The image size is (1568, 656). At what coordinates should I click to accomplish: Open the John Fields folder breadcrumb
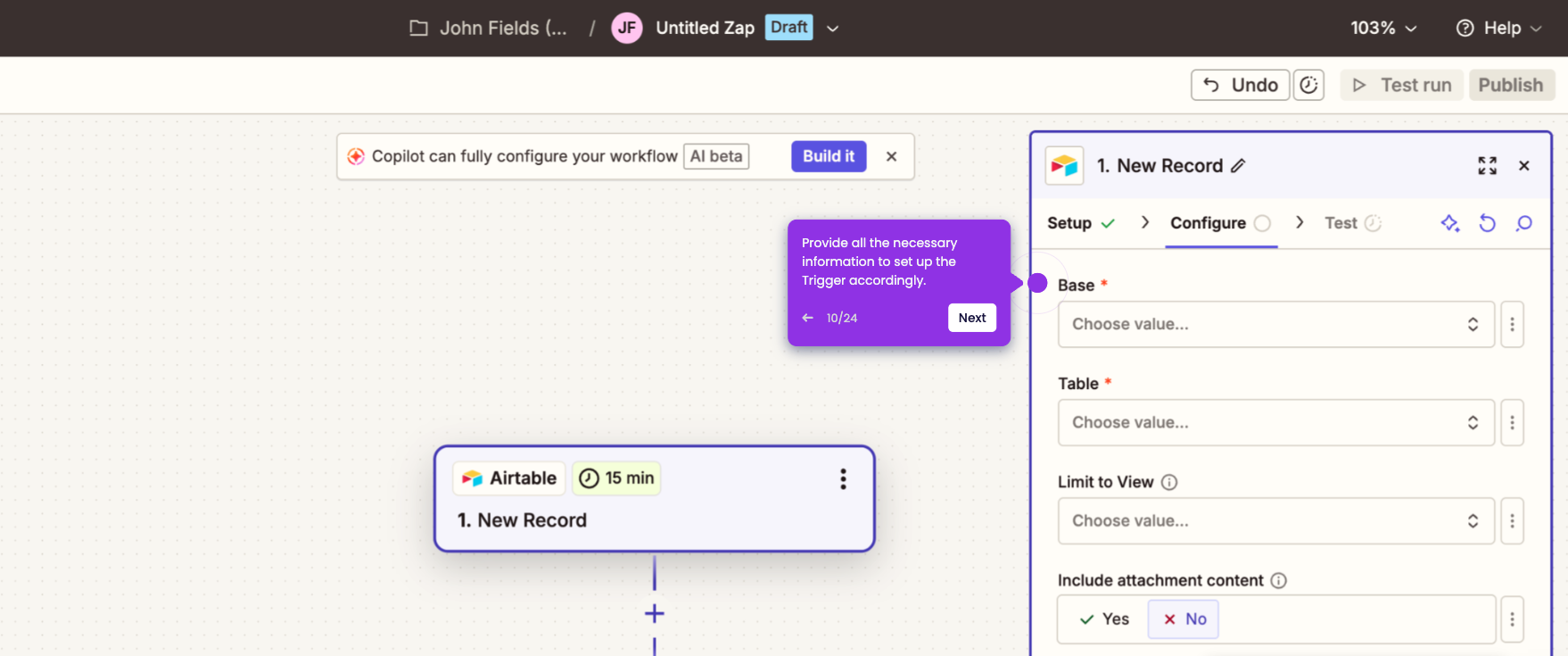coord(488,28)
